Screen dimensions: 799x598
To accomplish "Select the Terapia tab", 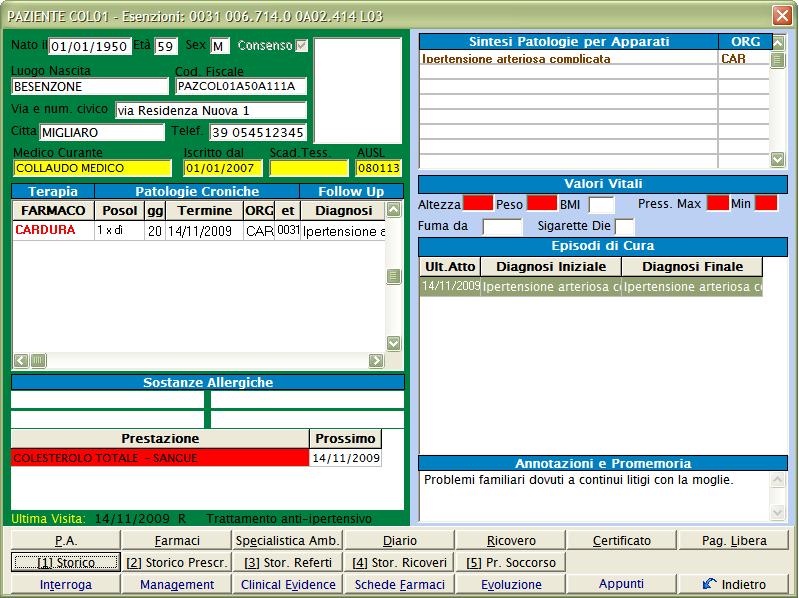I will click(x=53, y=191).
